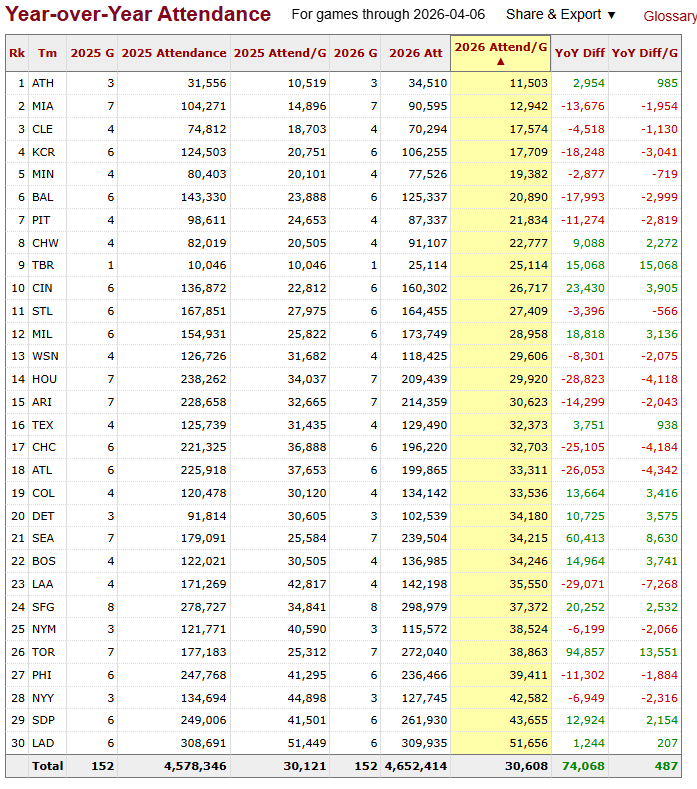The width and height of the screenshot is (697, 789).
Task: Sort by YoY Diff column header
Action: 579,53
